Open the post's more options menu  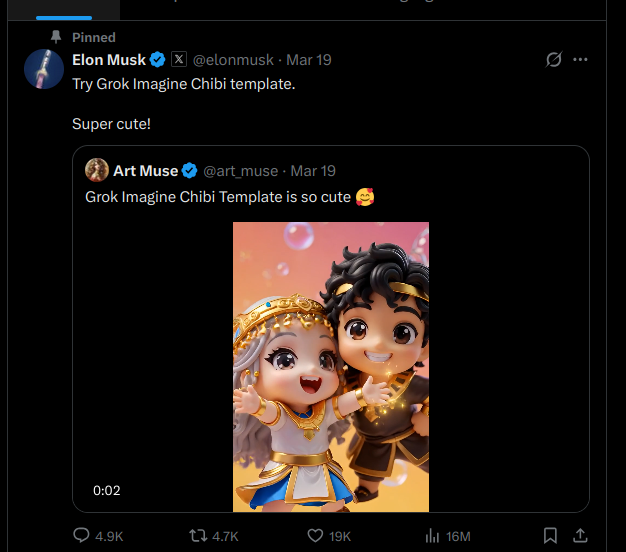pos(581,60)
